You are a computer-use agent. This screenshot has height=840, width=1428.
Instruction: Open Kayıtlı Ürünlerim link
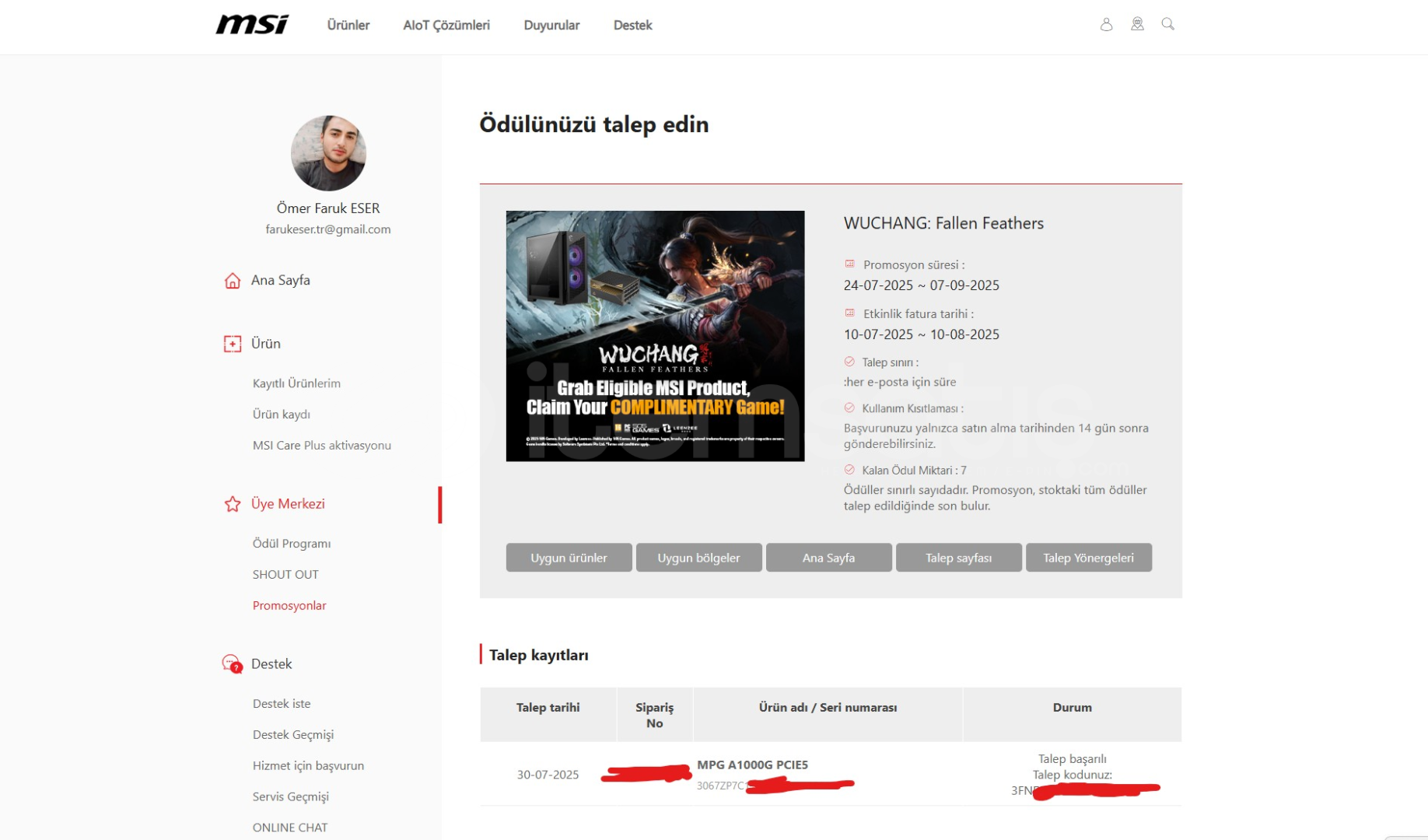(296, 383)
